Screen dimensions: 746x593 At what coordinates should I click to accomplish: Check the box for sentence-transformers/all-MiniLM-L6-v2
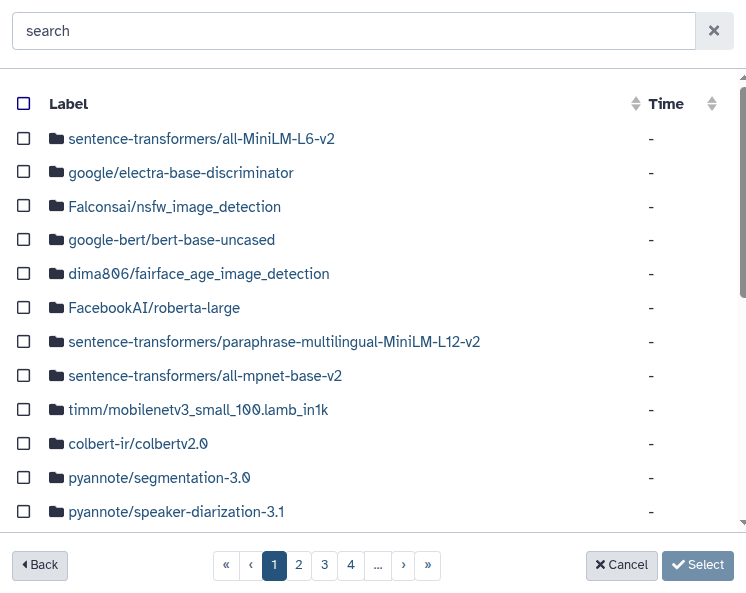point(23,138)
